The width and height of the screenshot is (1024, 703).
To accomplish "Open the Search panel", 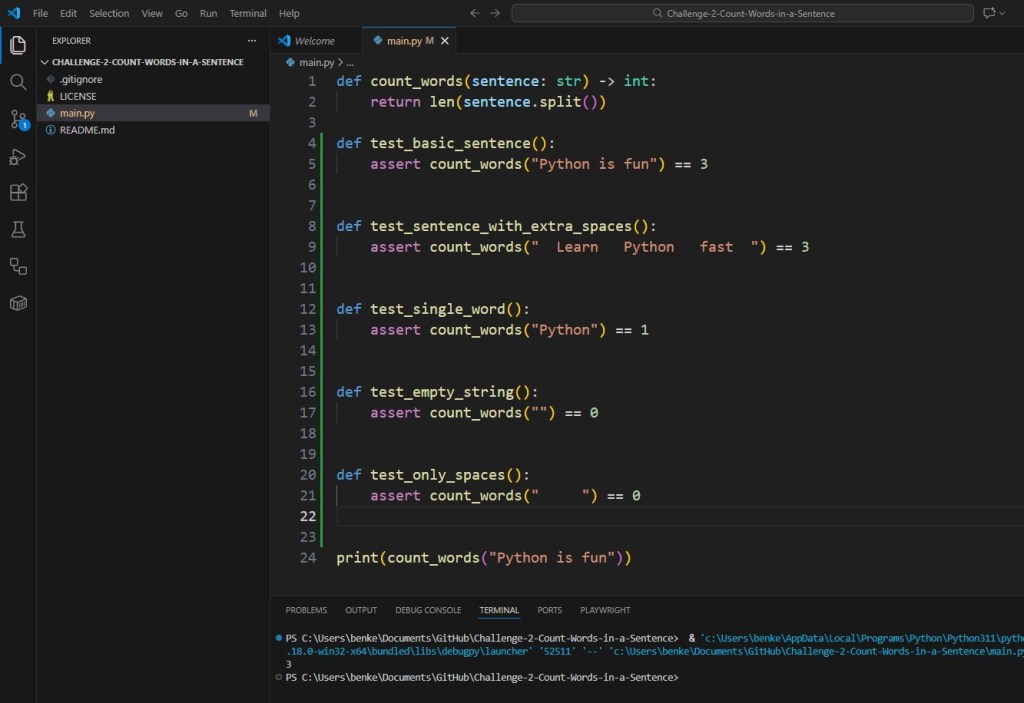I will point(17,82).
